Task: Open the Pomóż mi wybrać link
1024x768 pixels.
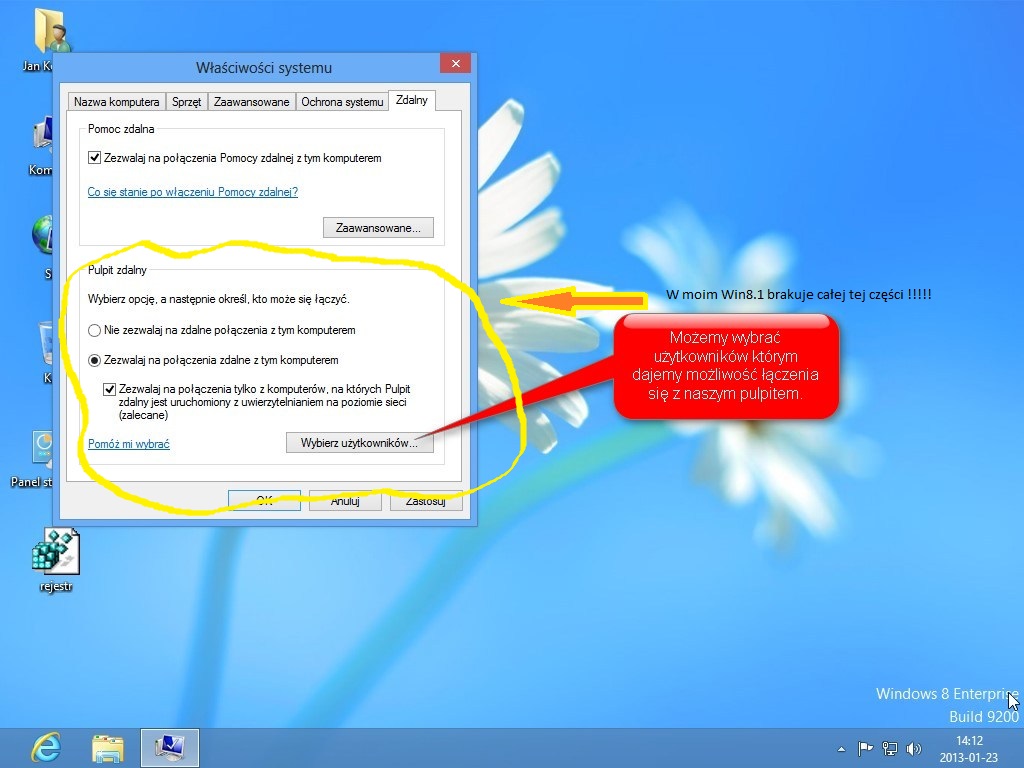Action: (129, 444)
